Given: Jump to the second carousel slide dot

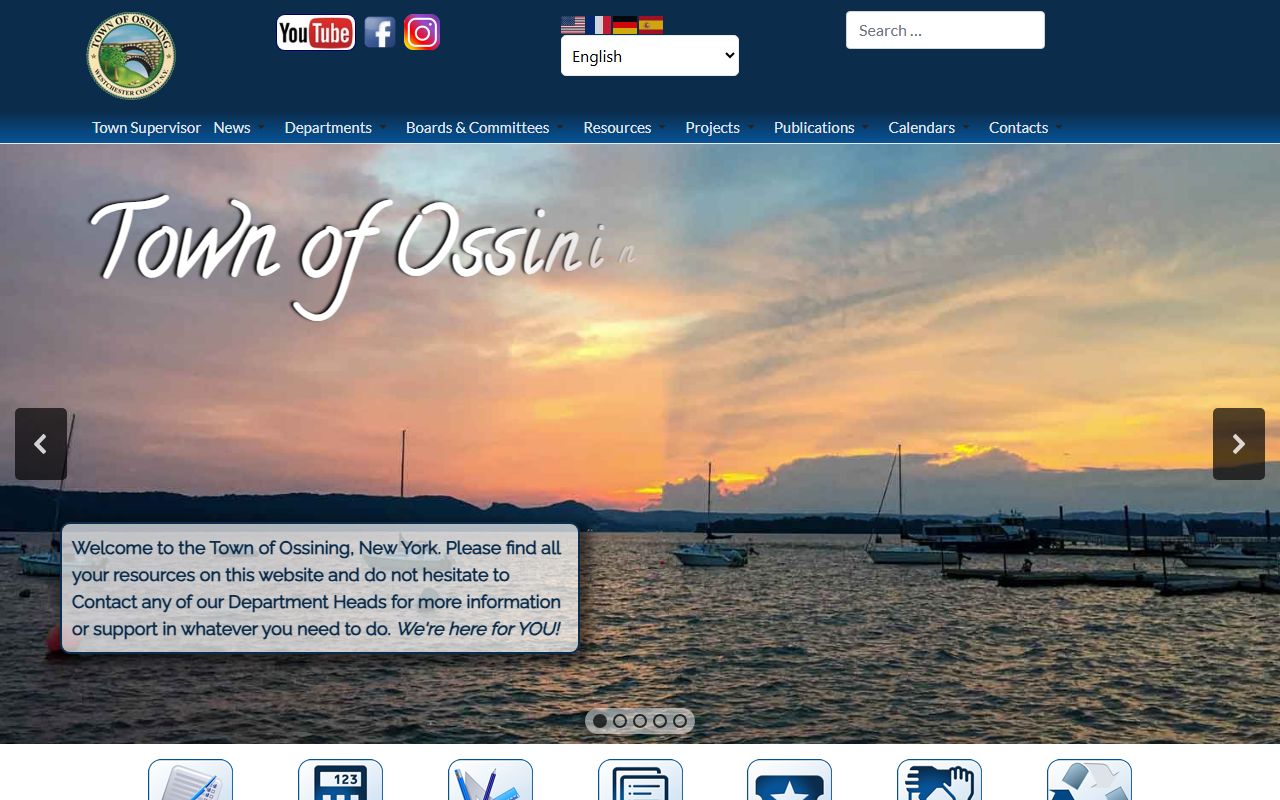Looking at the screenshot, I should [x=620, y=721].
